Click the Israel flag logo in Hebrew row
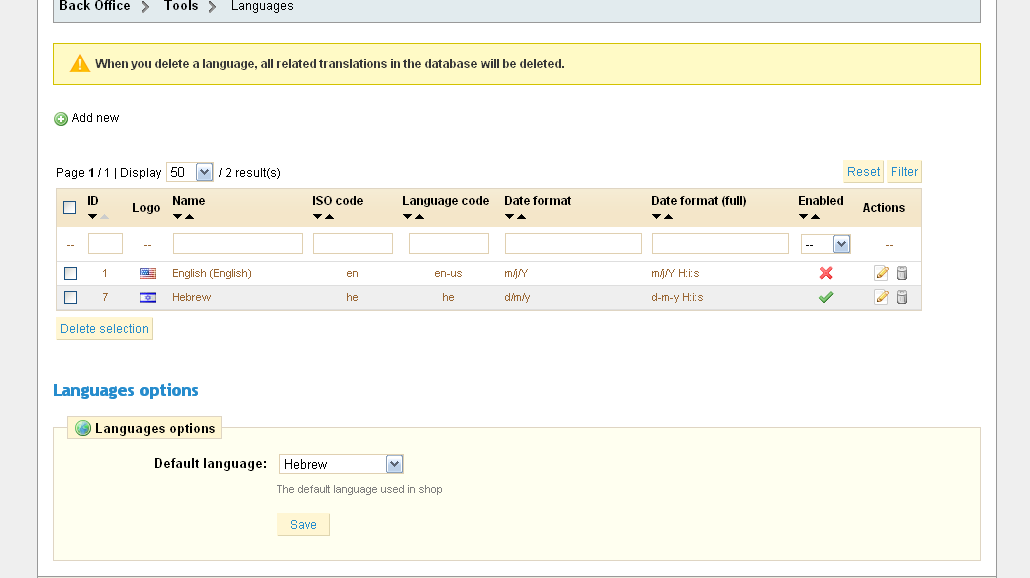 [148, 298]
